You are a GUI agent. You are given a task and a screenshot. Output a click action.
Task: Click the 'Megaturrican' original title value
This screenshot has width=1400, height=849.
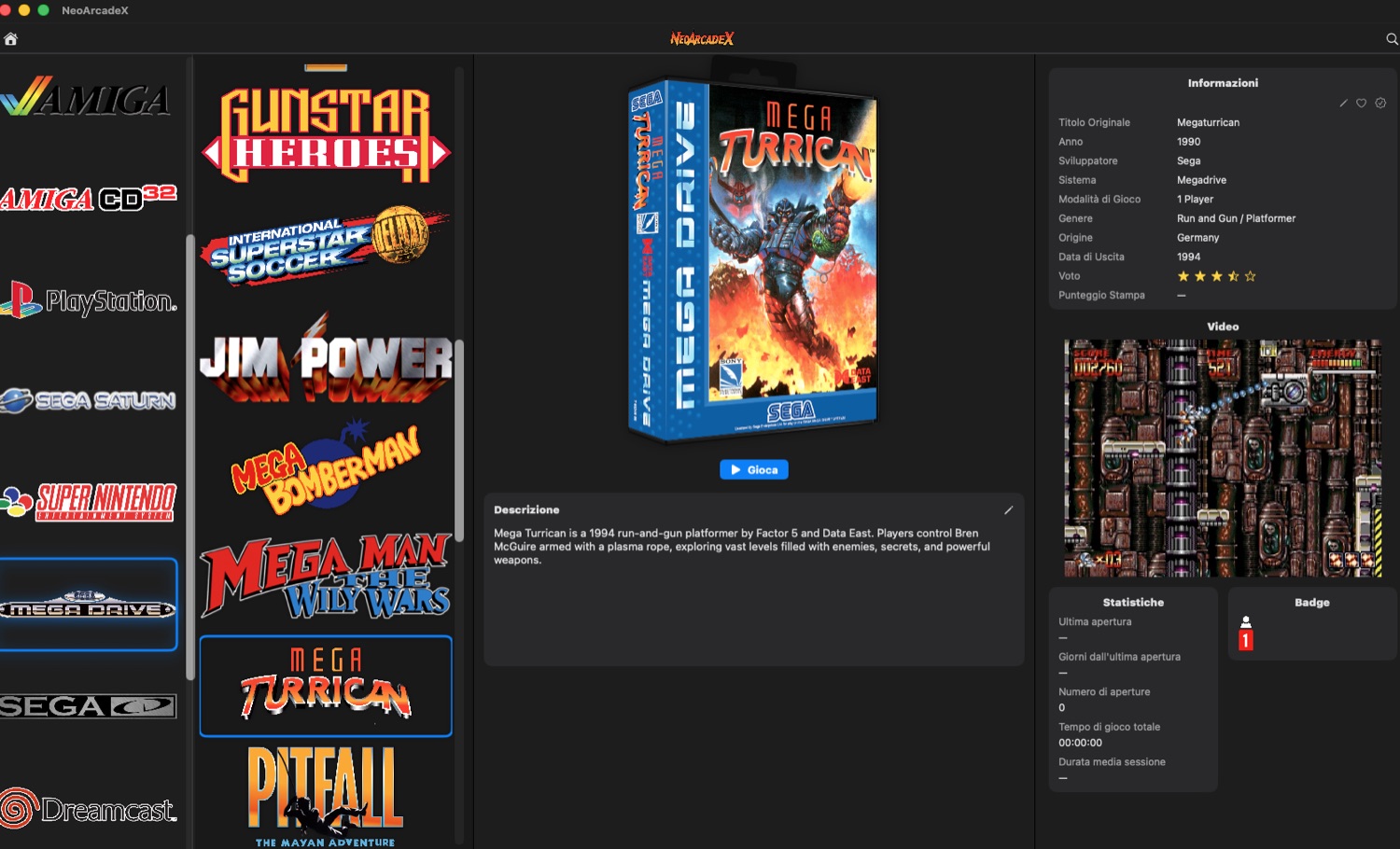(x=1208, y=122)
